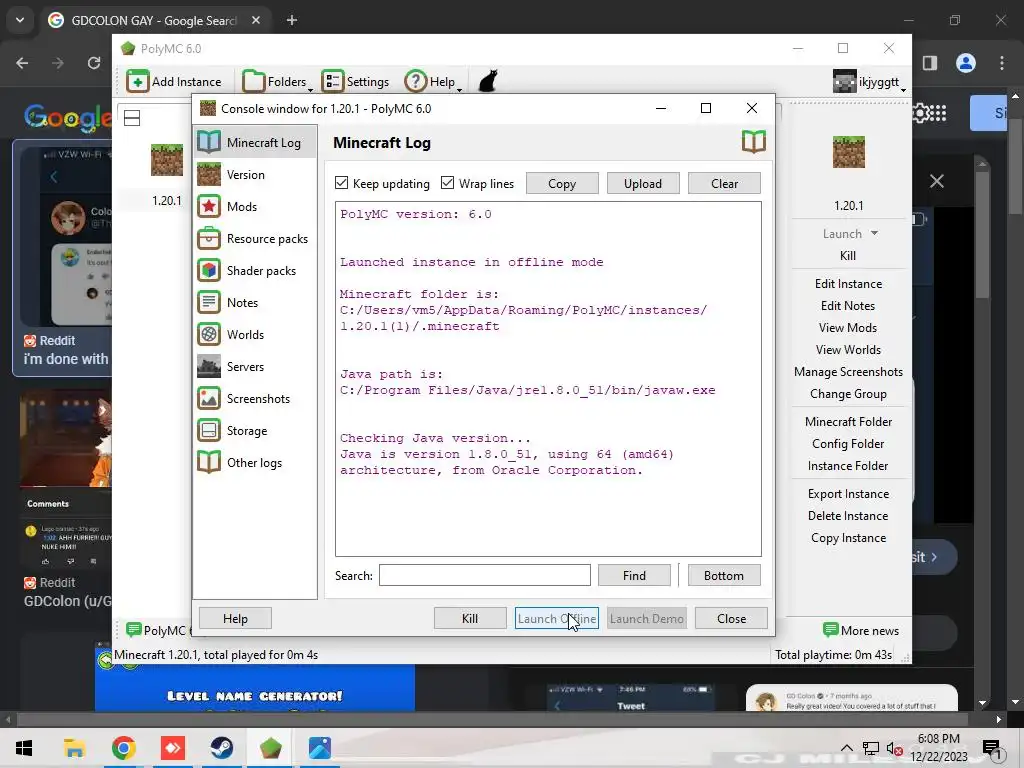Screen dimensions: 1024x768
Task: Click Change Group
Action: 848,394
